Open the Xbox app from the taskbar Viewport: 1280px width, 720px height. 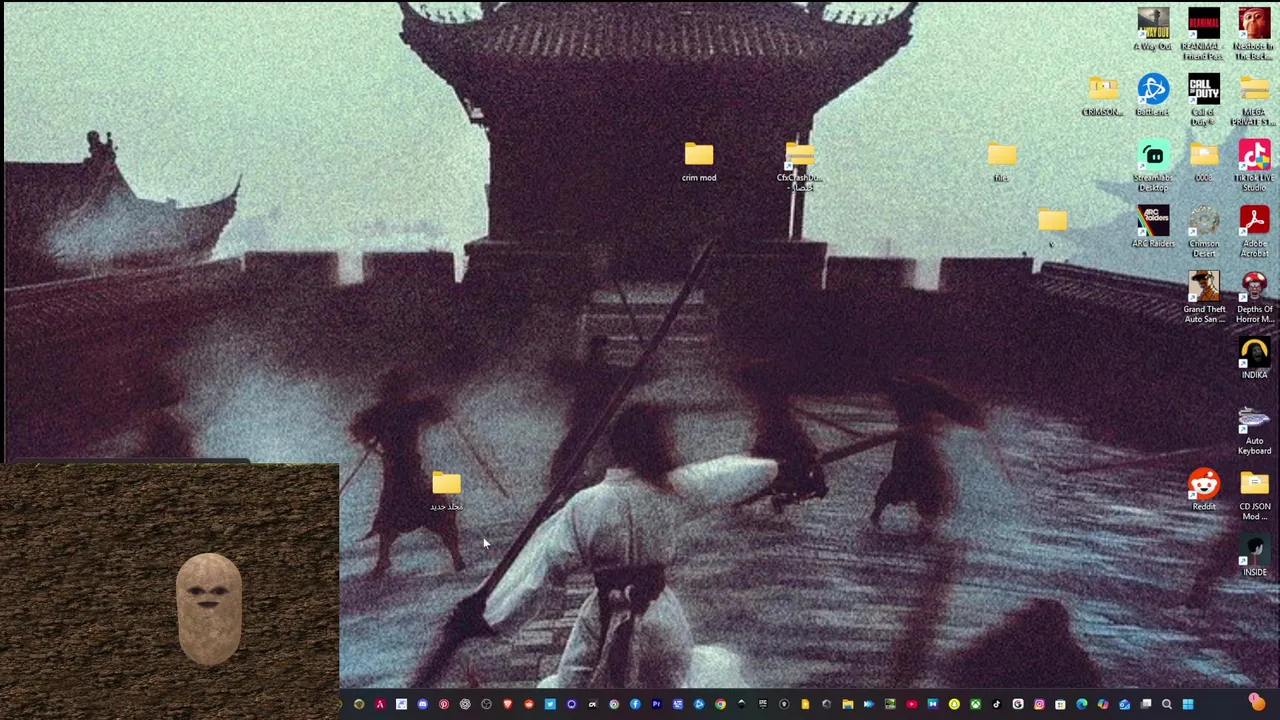pyautogui.click(x=975, y=705)
